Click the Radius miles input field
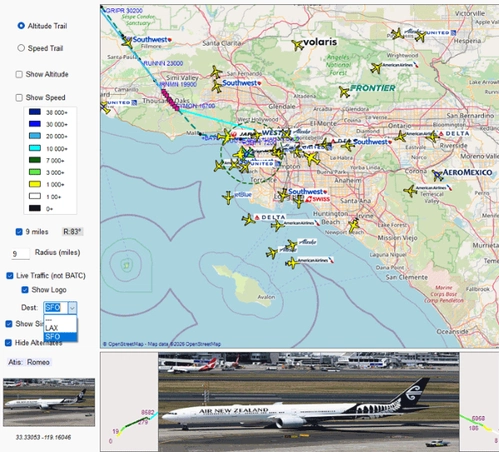The width and height of the screenshot is (499, 452). [x=20, y=254]
